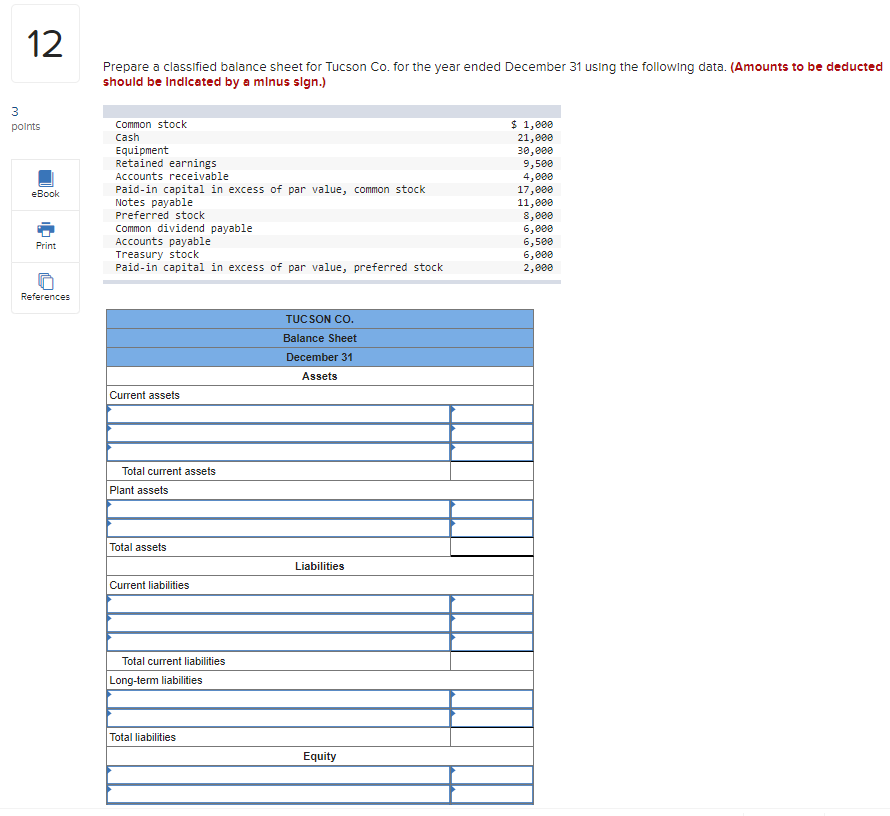Image resolution: width=890 pixels, height=816 pixels.
Task: Open the third Current liabilities account dropdown
Action: pyautogui.click(x=270, y=641)
